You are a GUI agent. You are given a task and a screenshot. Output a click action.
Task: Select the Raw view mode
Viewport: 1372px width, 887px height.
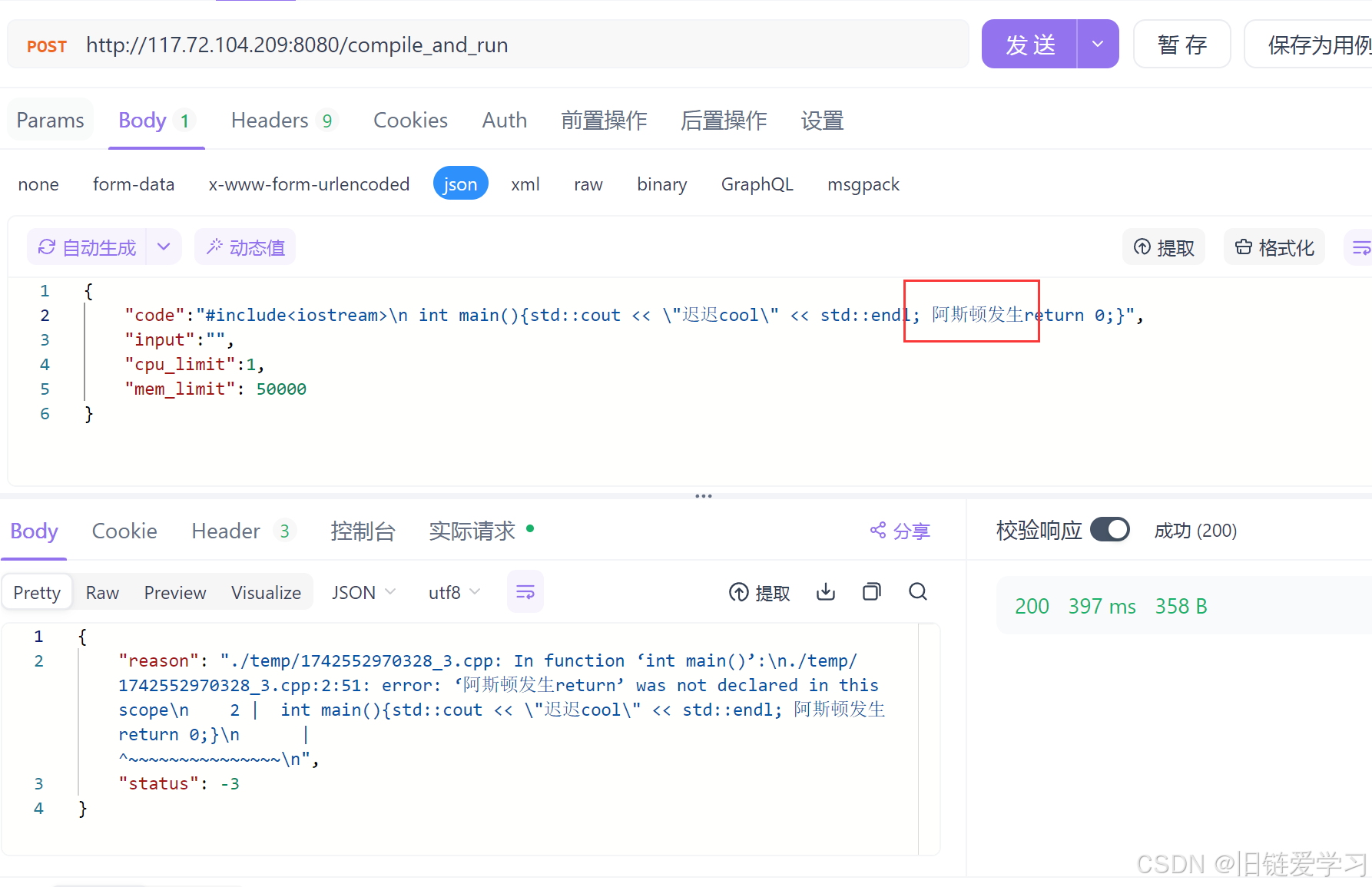click(102, 592)
